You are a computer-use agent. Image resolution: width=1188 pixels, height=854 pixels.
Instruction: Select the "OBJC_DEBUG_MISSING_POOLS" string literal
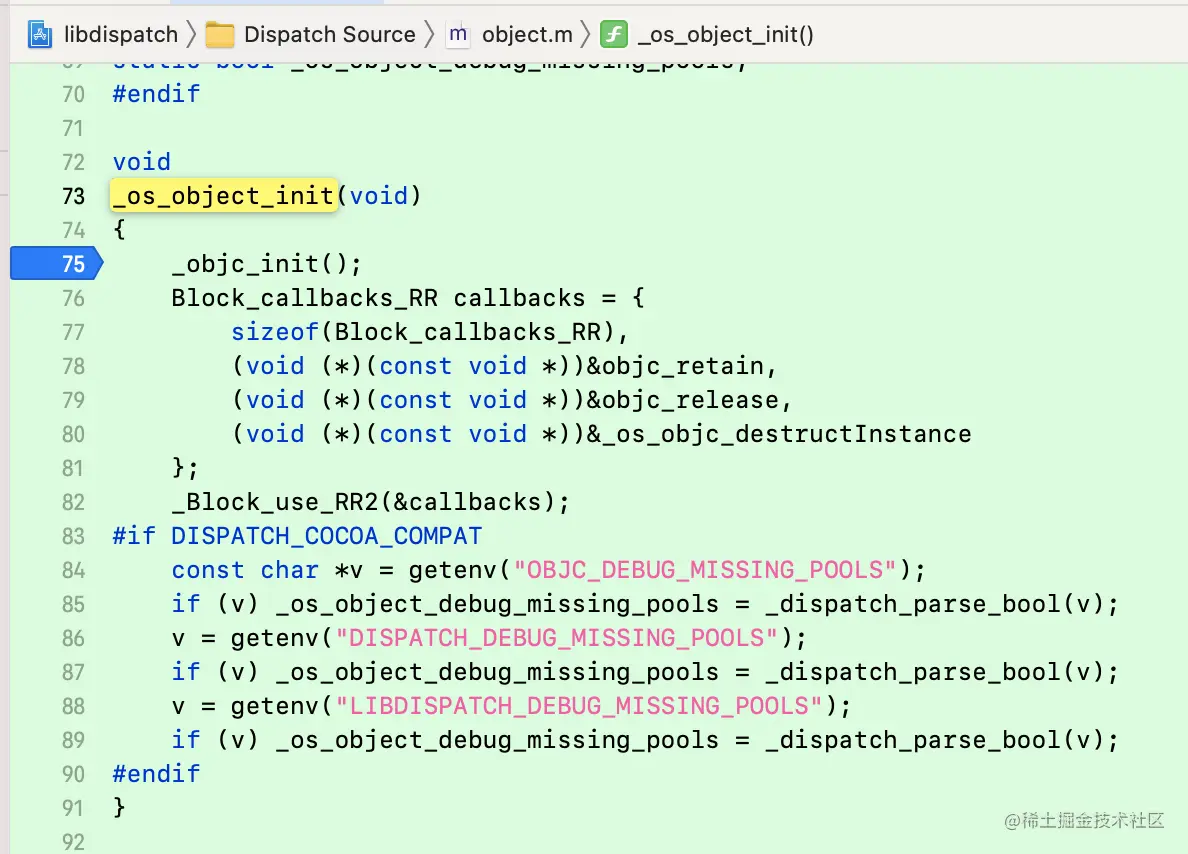pyautogui.click(x=705, y=570)
